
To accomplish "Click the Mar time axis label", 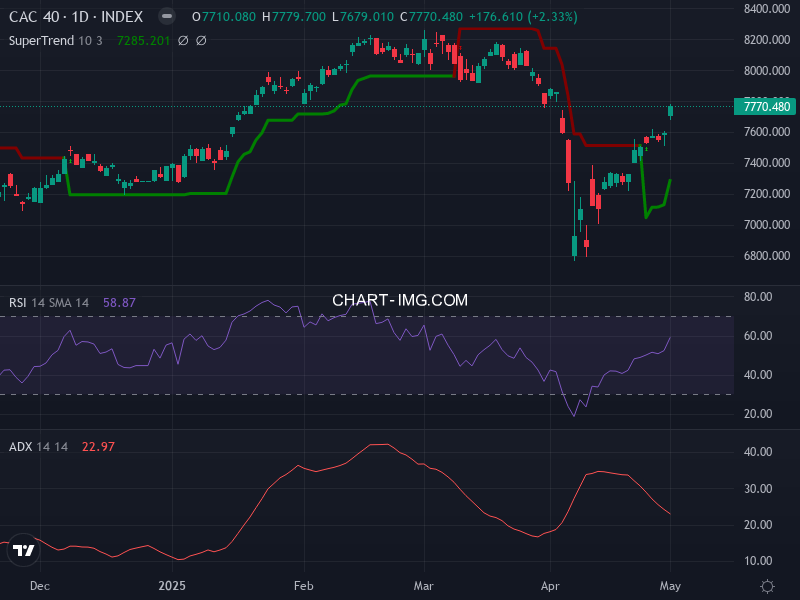I will [423, 586].
